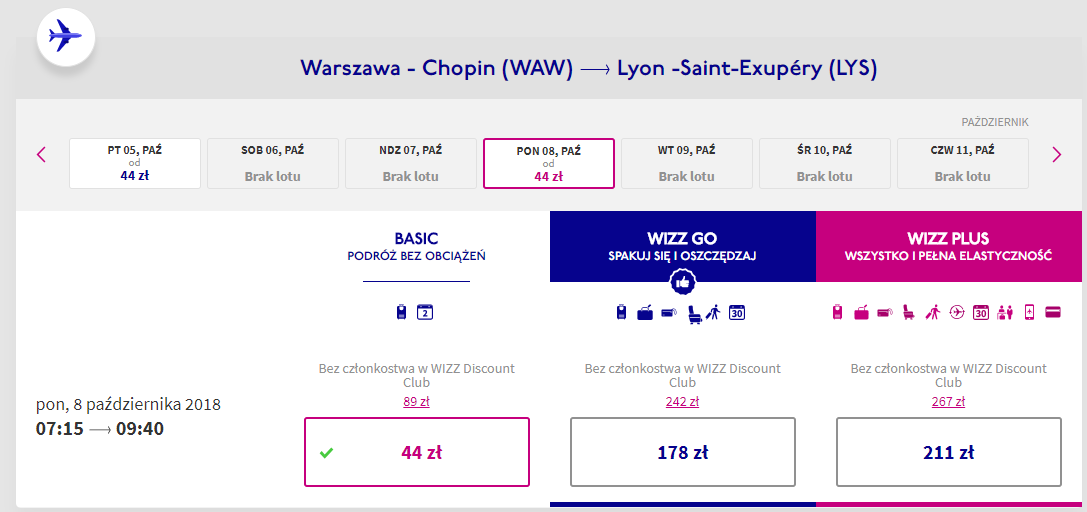Select the PON 08, PAŹ date tab
1087x512 pixels.
coord(549,163)
